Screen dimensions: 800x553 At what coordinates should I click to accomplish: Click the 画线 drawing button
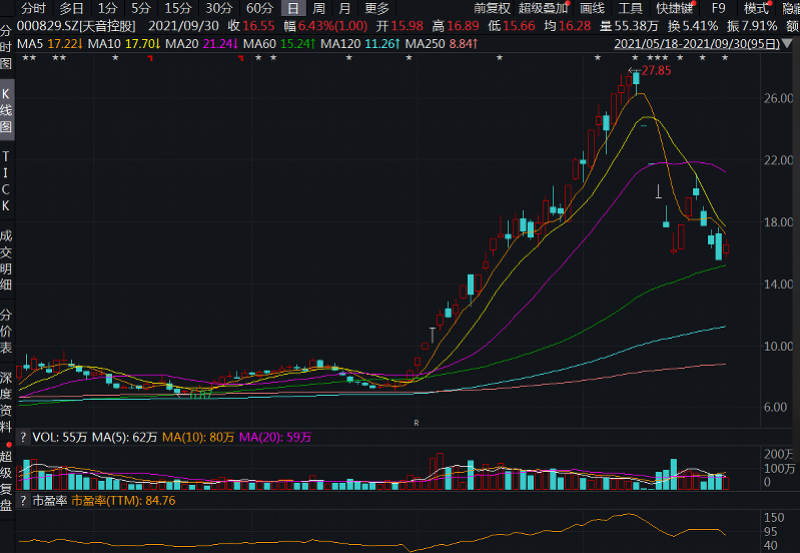[592, 8]
